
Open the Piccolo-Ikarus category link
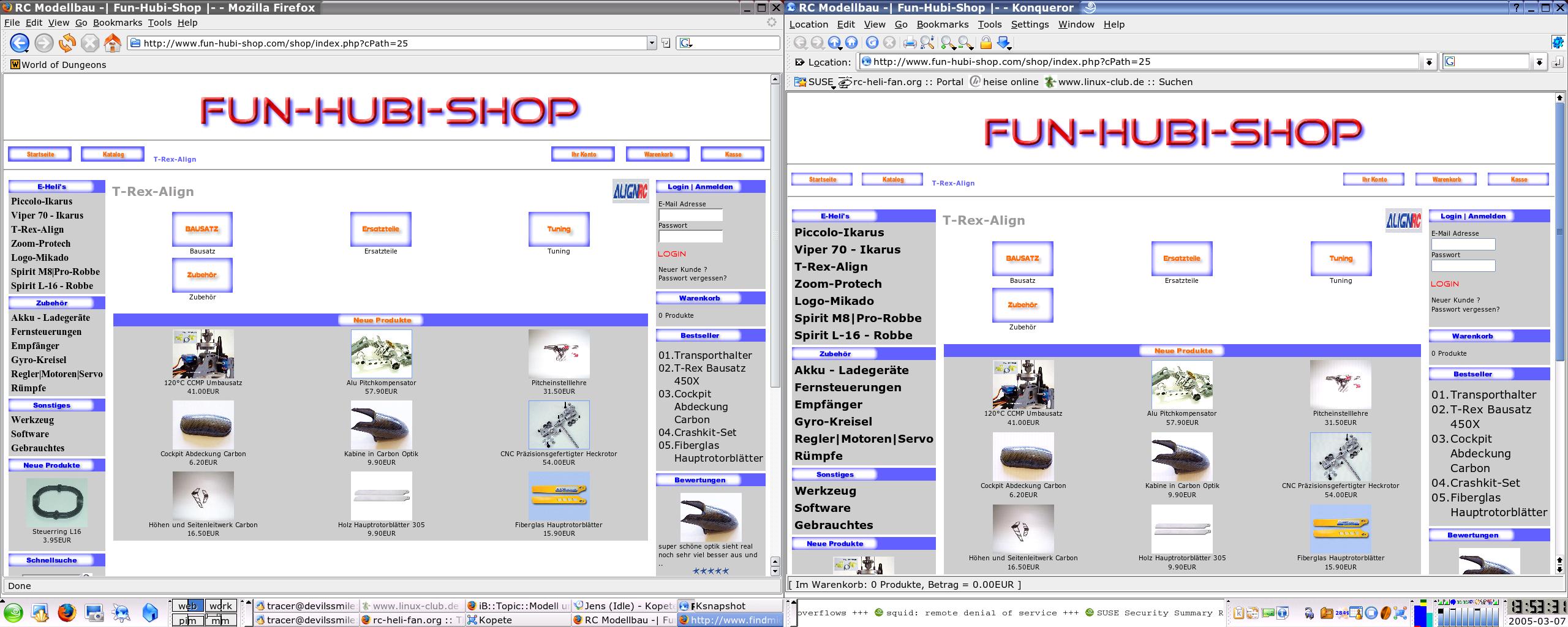(x=41, y=201)
